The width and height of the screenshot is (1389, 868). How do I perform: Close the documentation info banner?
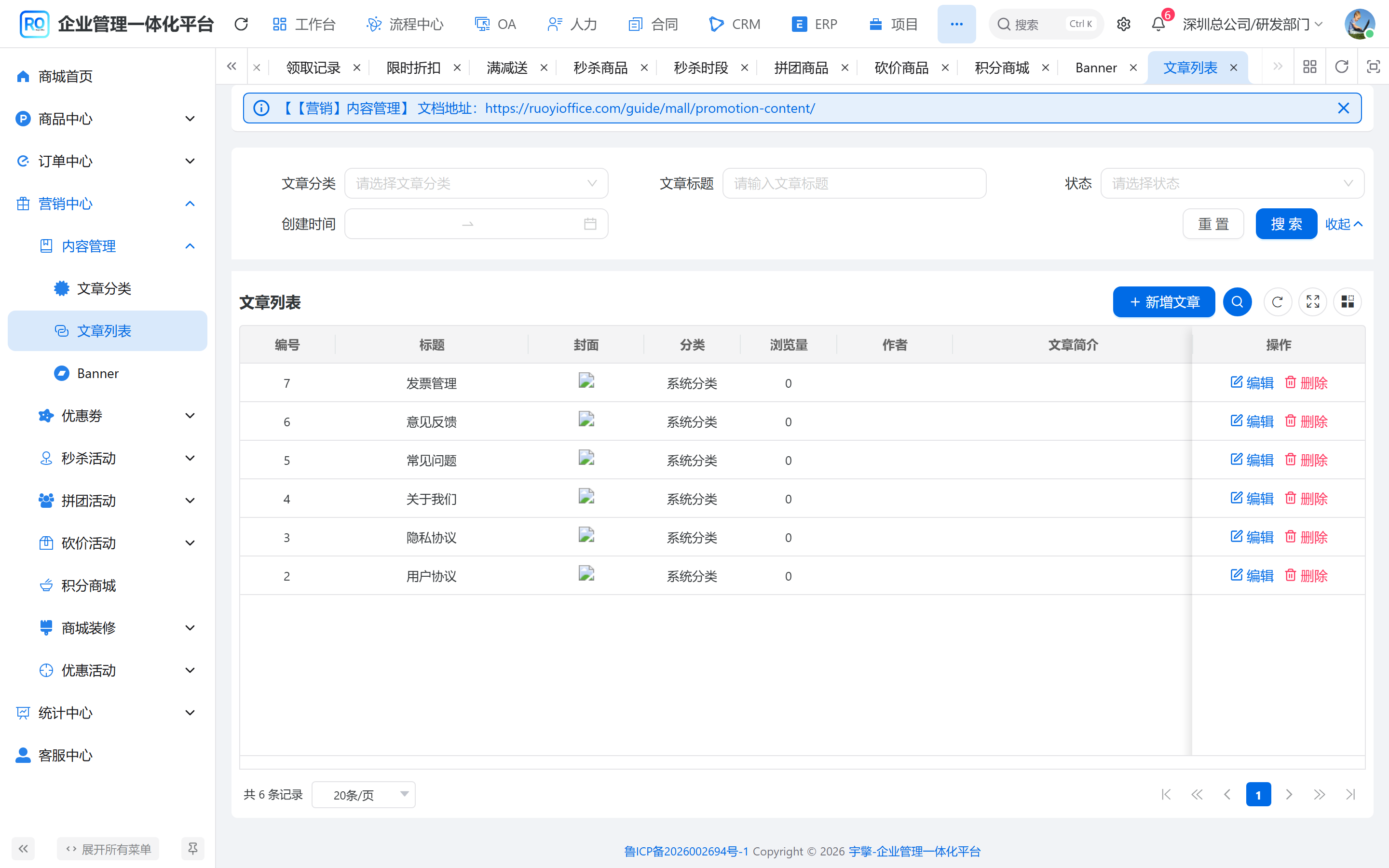(x=1343, y=108)
